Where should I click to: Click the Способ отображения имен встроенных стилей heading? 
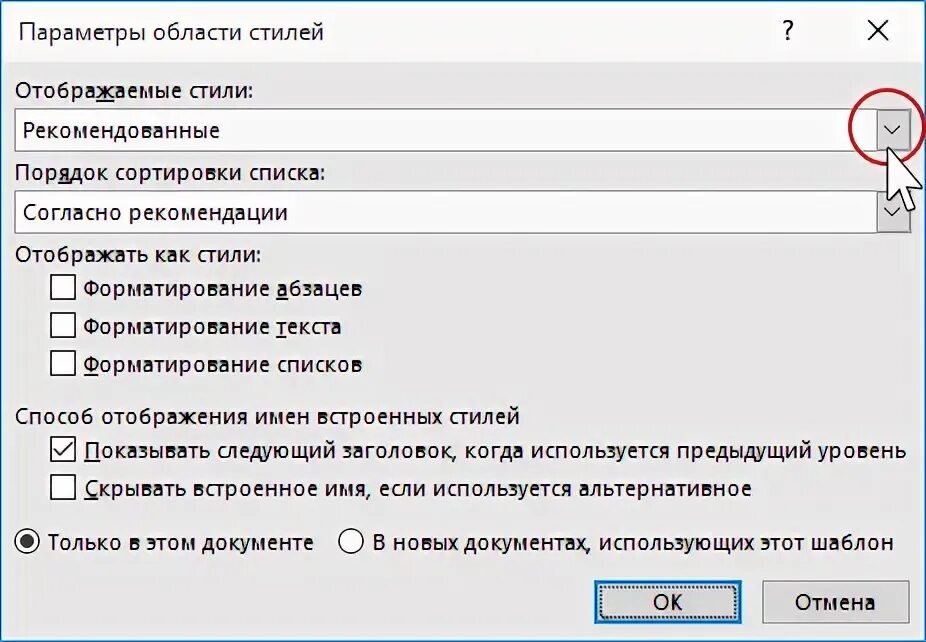click(268, 416)
